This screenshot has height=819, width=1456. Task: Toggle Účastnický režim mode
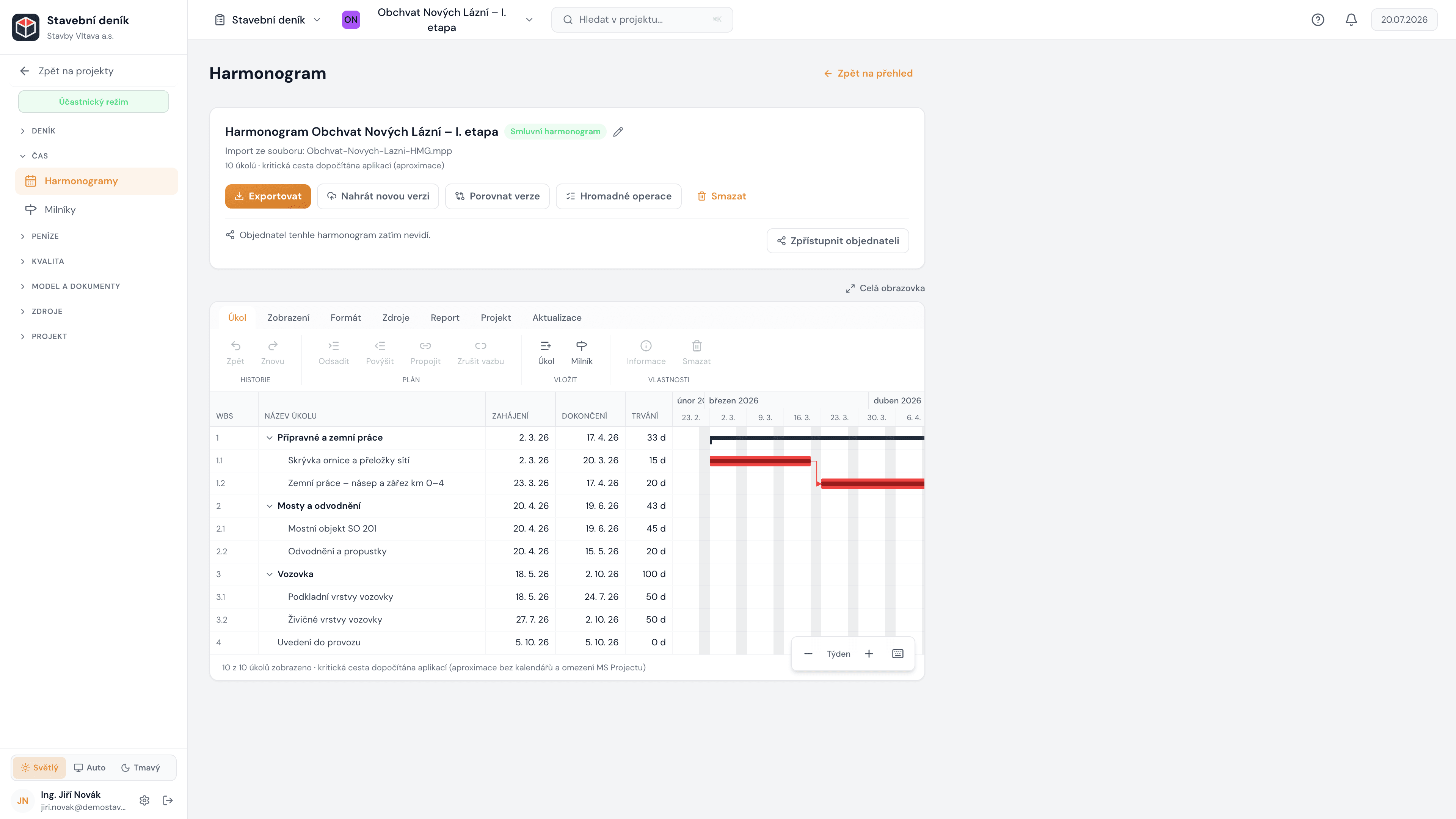93,102
